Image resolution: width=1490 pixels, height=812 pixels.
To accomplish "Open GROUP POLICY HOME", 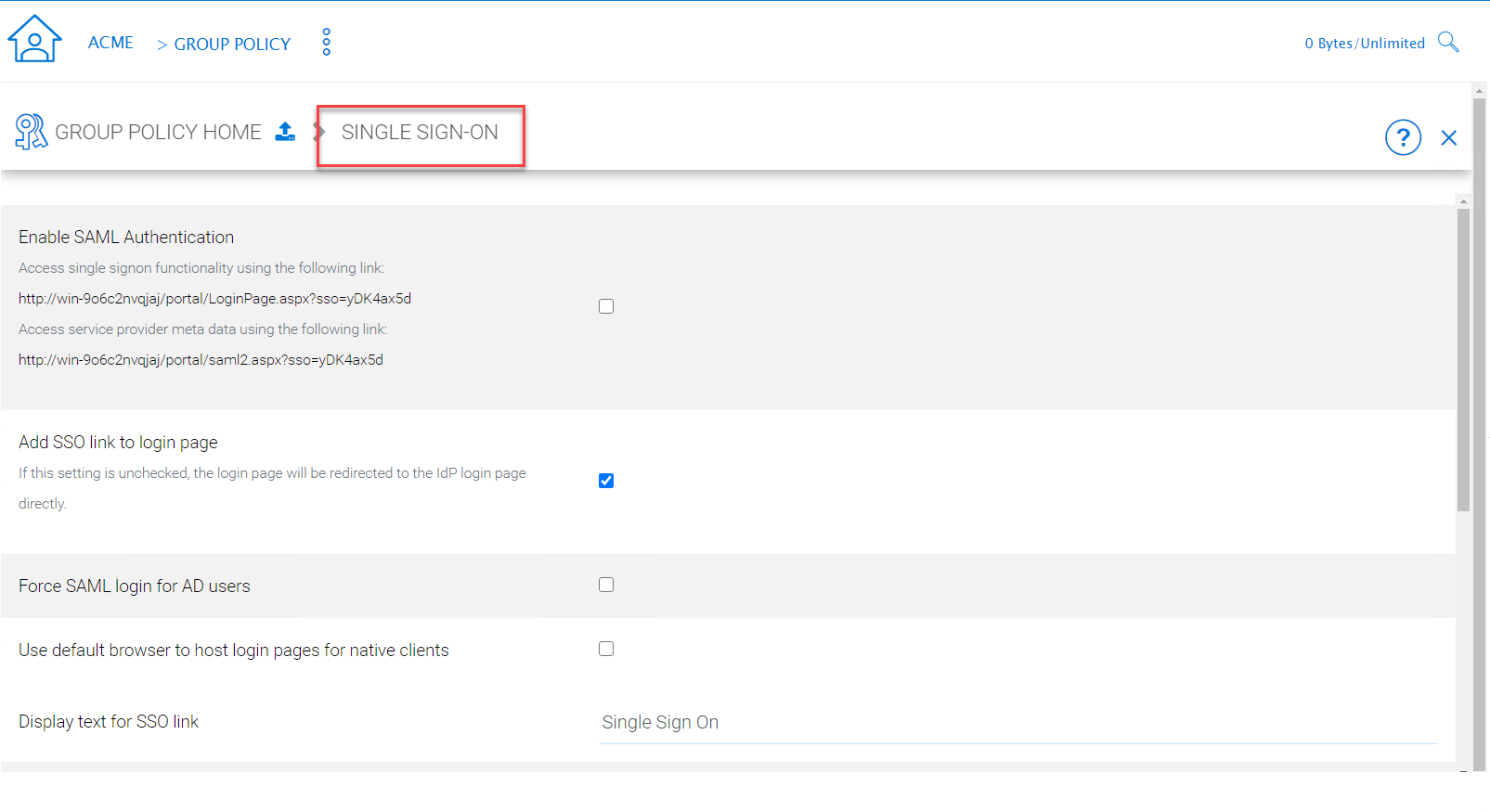I will tap(158, 132).
